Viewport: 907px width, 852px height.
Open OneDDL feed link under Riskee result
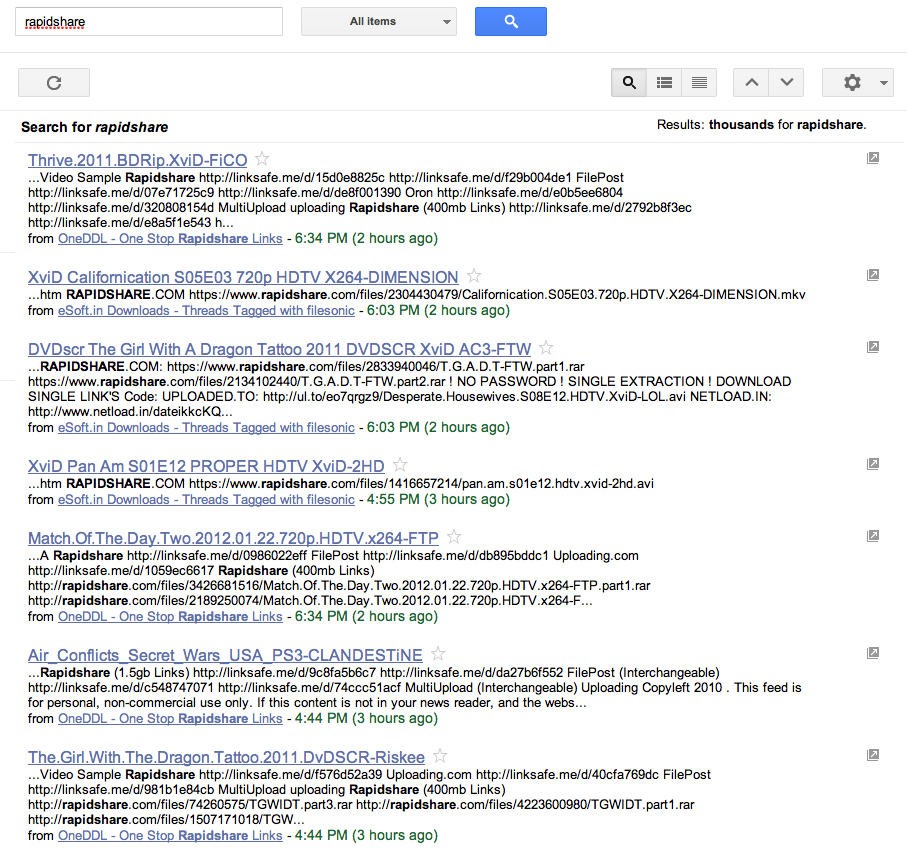[x=170, y=835]
